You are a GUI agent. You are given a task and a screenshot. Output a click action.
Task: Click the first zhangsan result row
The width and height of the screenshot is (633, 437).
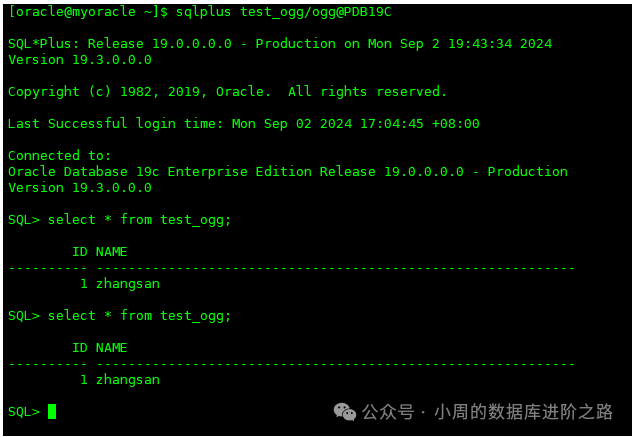pyautogui.click(x=120, y=284)
